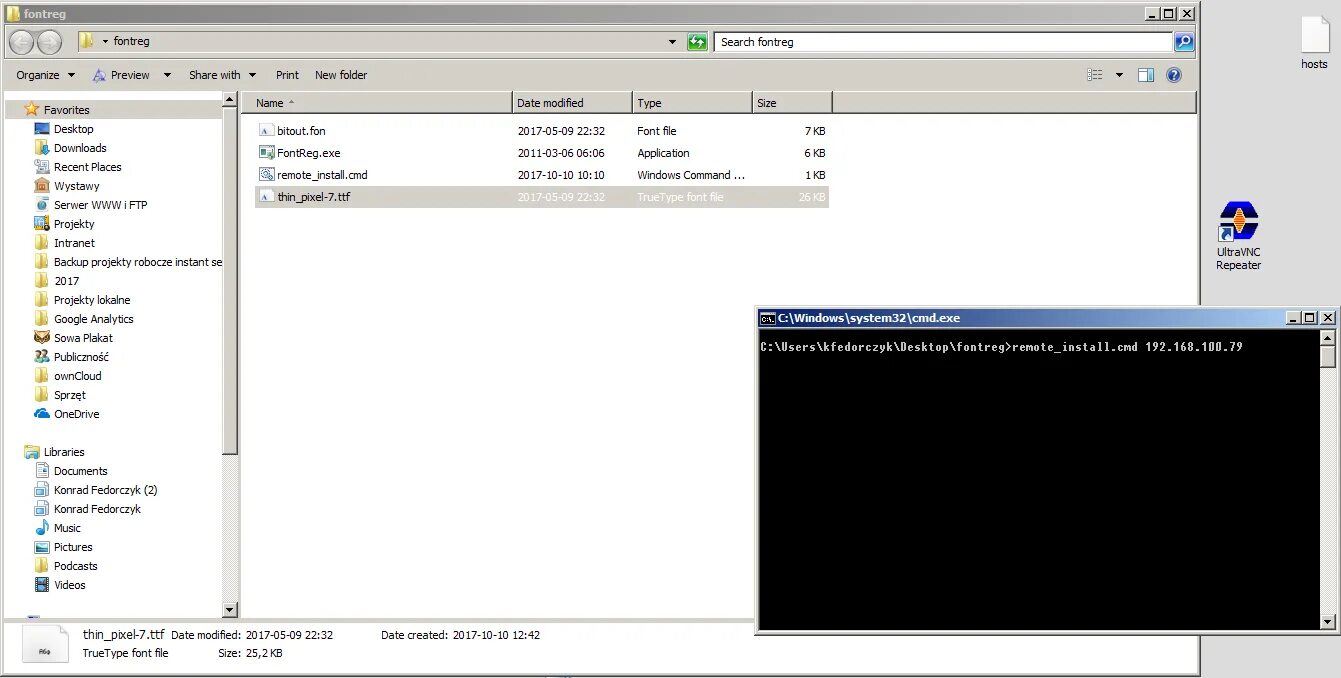
Task: Click the Change your view icon
Action: pyautogui.click(x=1095, y=75)
